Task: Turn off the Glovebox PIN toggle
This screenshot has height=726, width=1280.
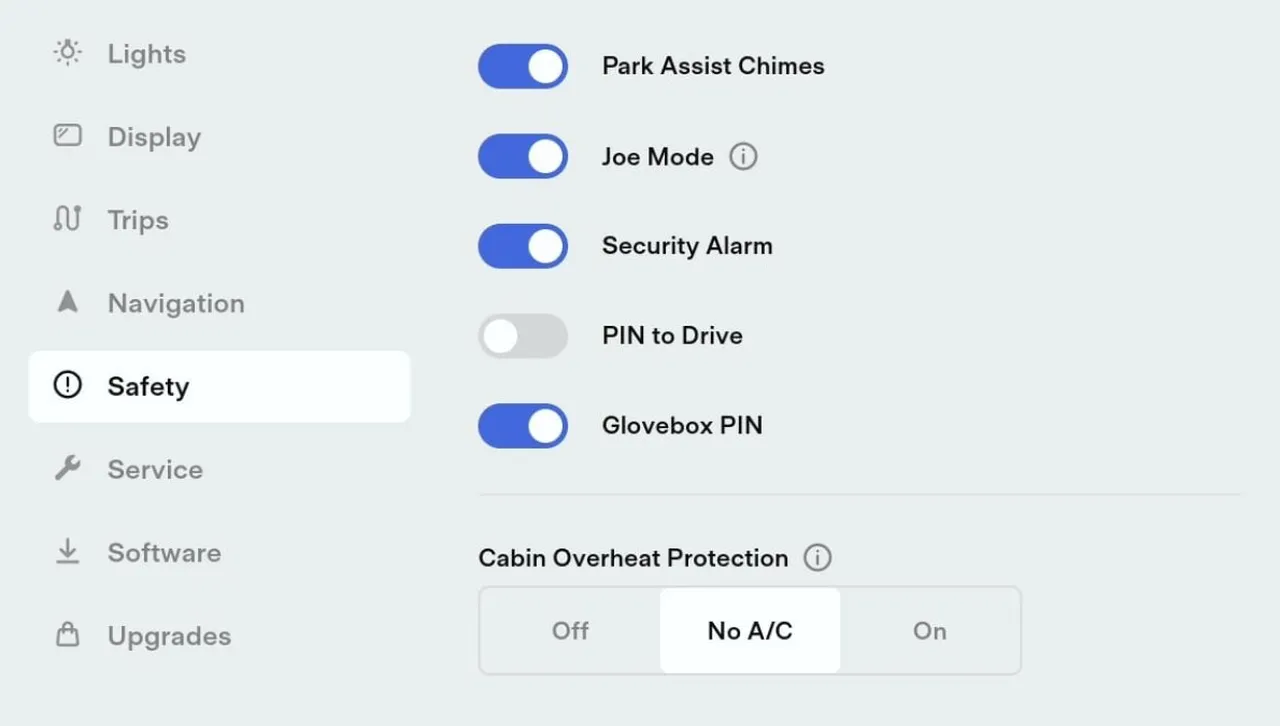Action: (x=523, y=426)
